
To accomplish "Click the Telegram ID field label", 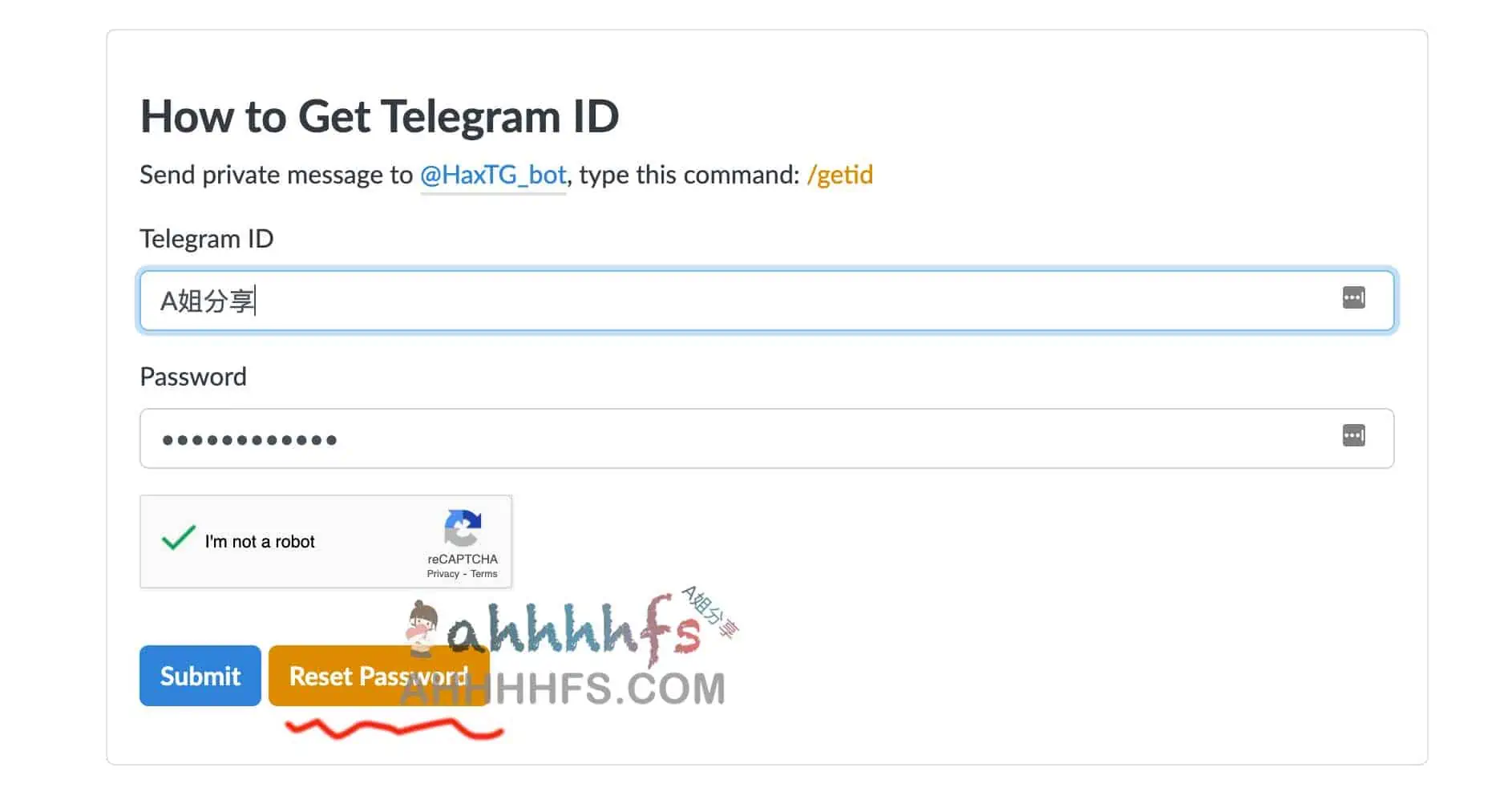I will click(x=207, y=239).
